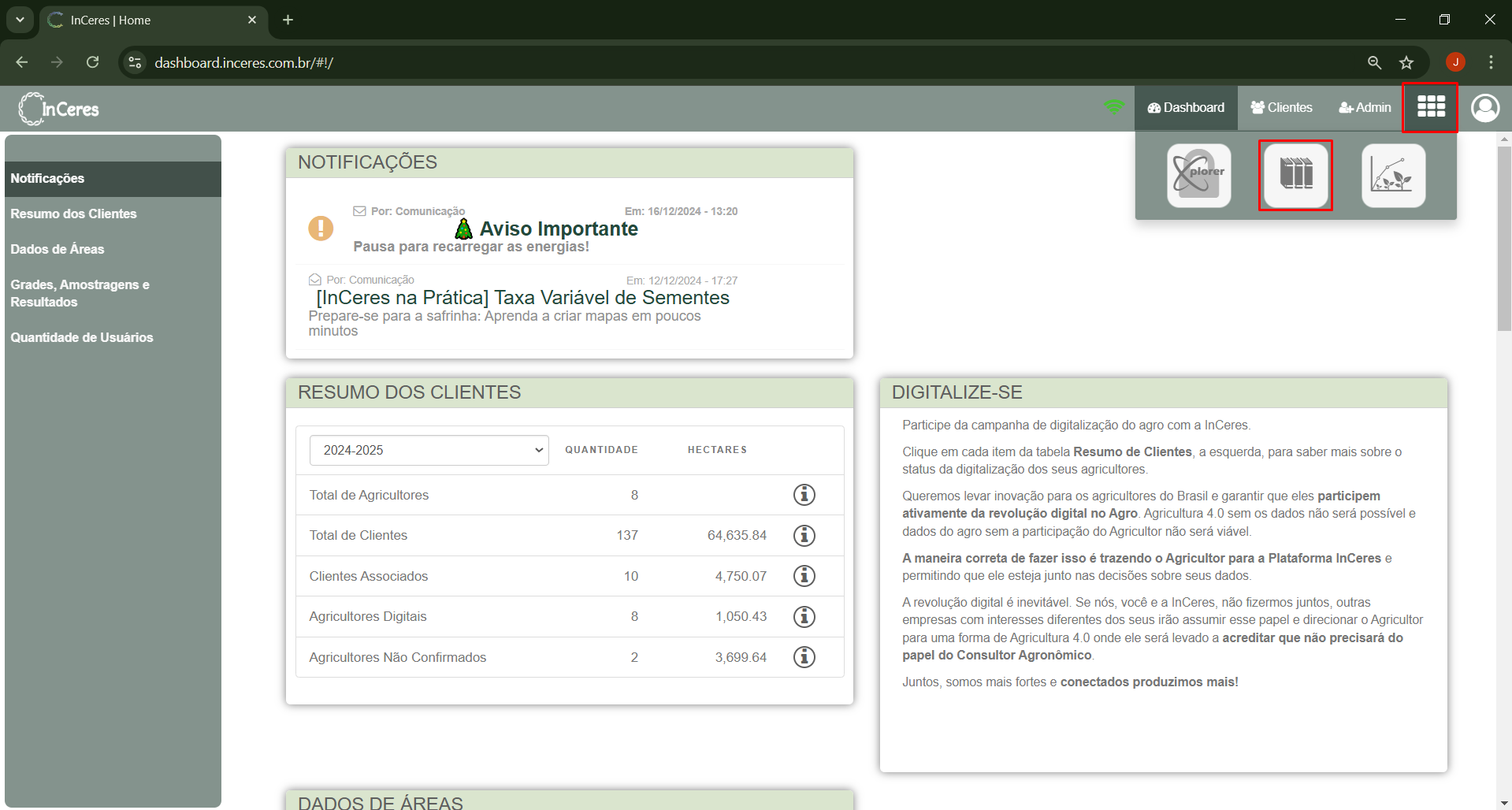Open the Explorer app icon
Viewport: 1512px width, 810px height.
coord(1198,175)
